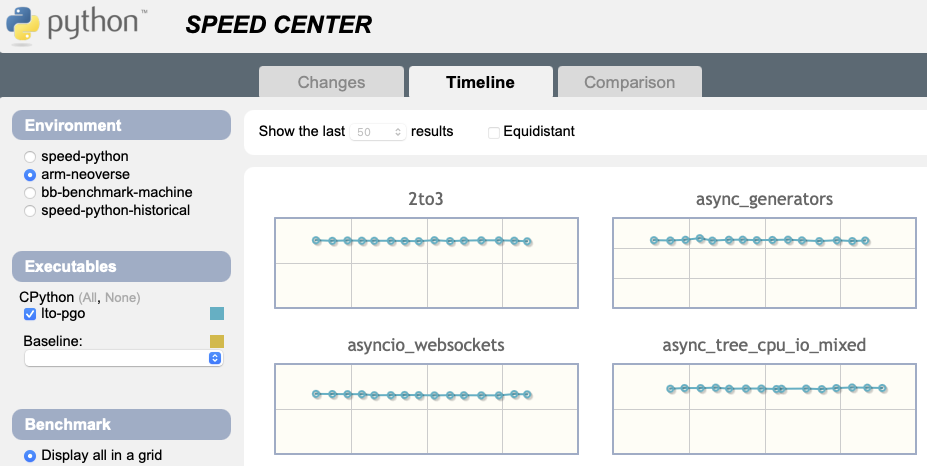Select speed-python-historical environment
Image resolution: width=927 pixels, height=466 pixels.
tap(30, 210)
